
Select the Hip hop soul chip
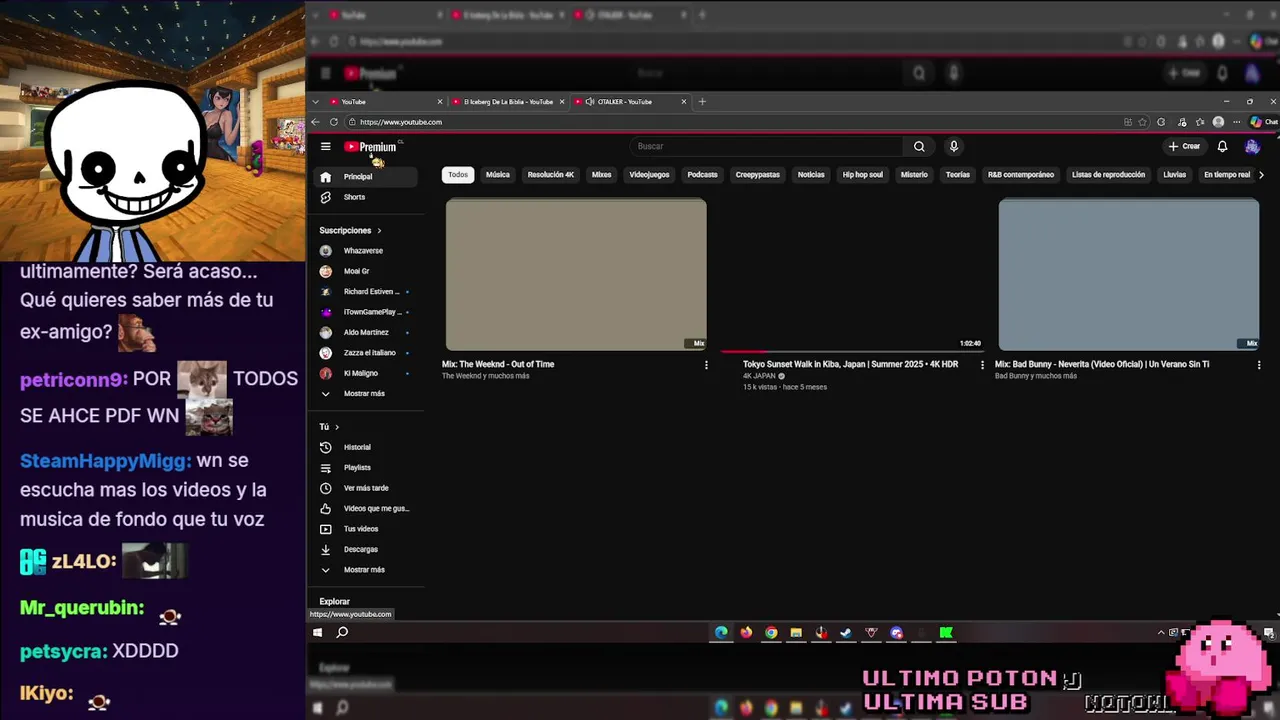tap(862, 174)
